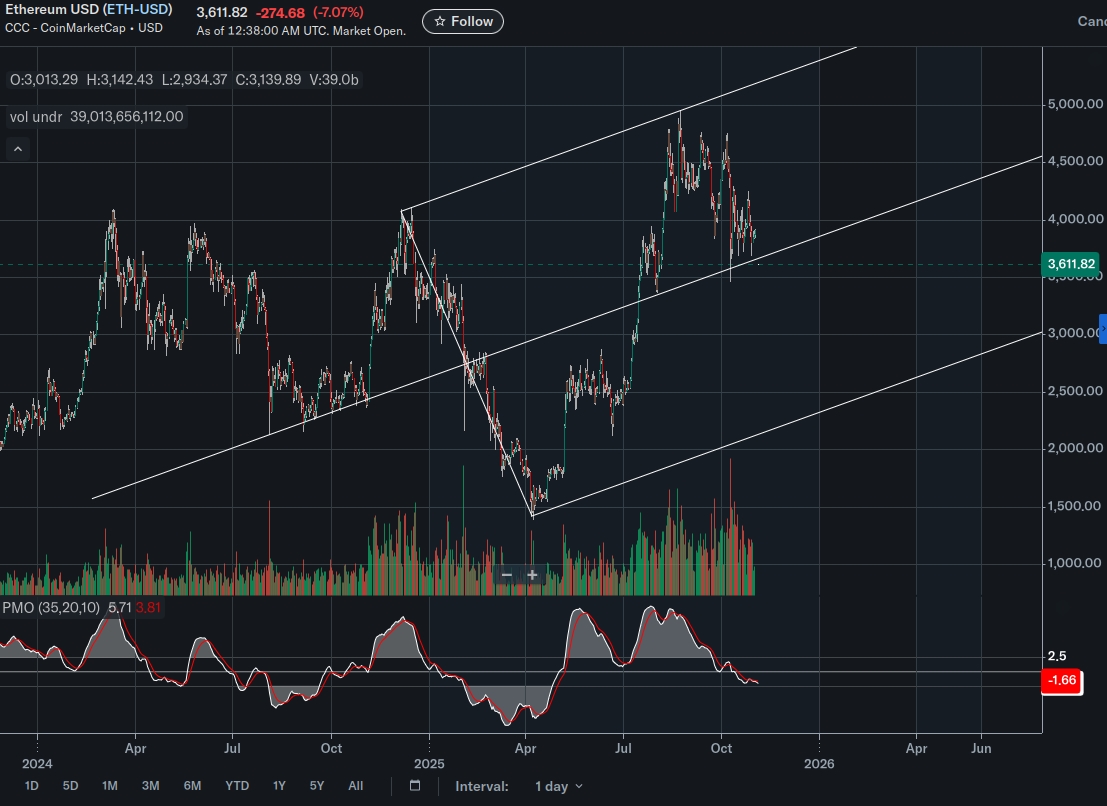Select the PMO (35,20,10) indicator label
Image resolution: width=1107 pixels, height=806 pixels.
click(x=51, y=607)
